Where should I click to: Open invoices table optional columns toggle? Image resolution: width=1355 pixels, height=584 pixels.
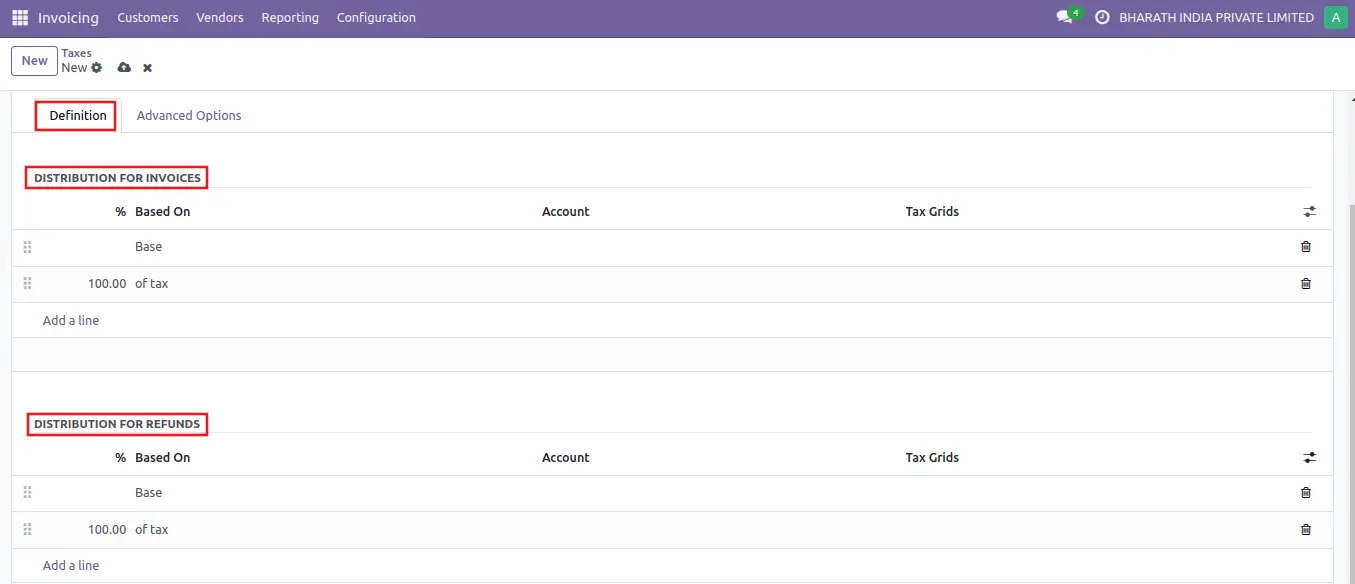1309,212
